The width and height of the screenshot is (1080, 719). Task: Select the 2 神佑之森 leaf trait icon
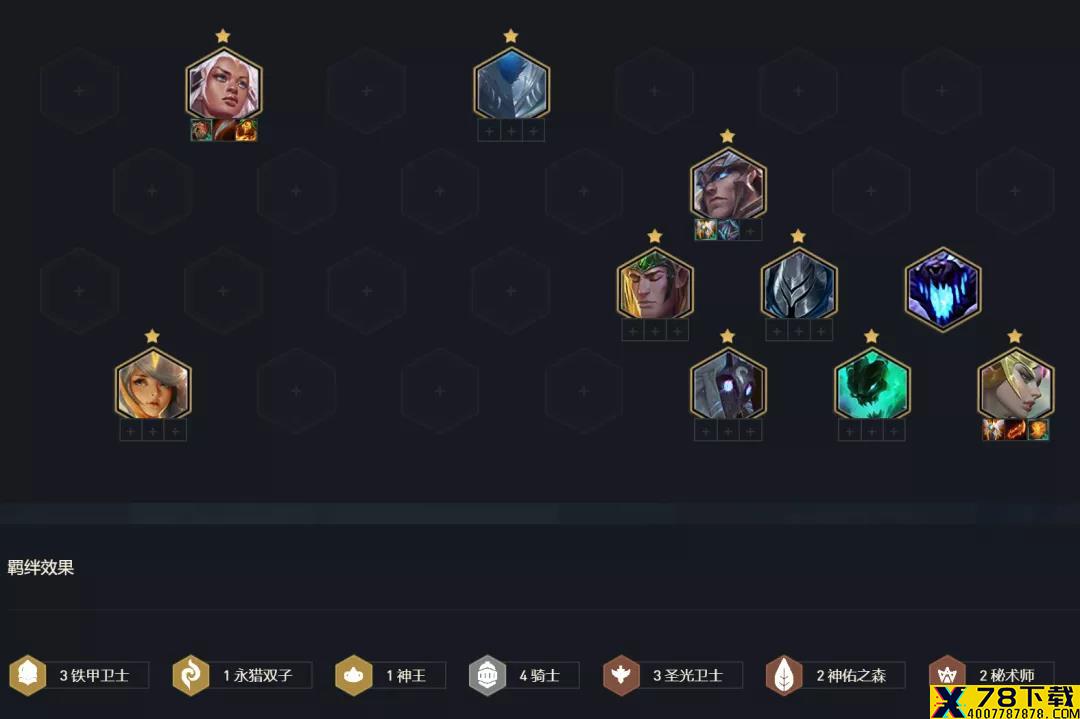[784, 675]
